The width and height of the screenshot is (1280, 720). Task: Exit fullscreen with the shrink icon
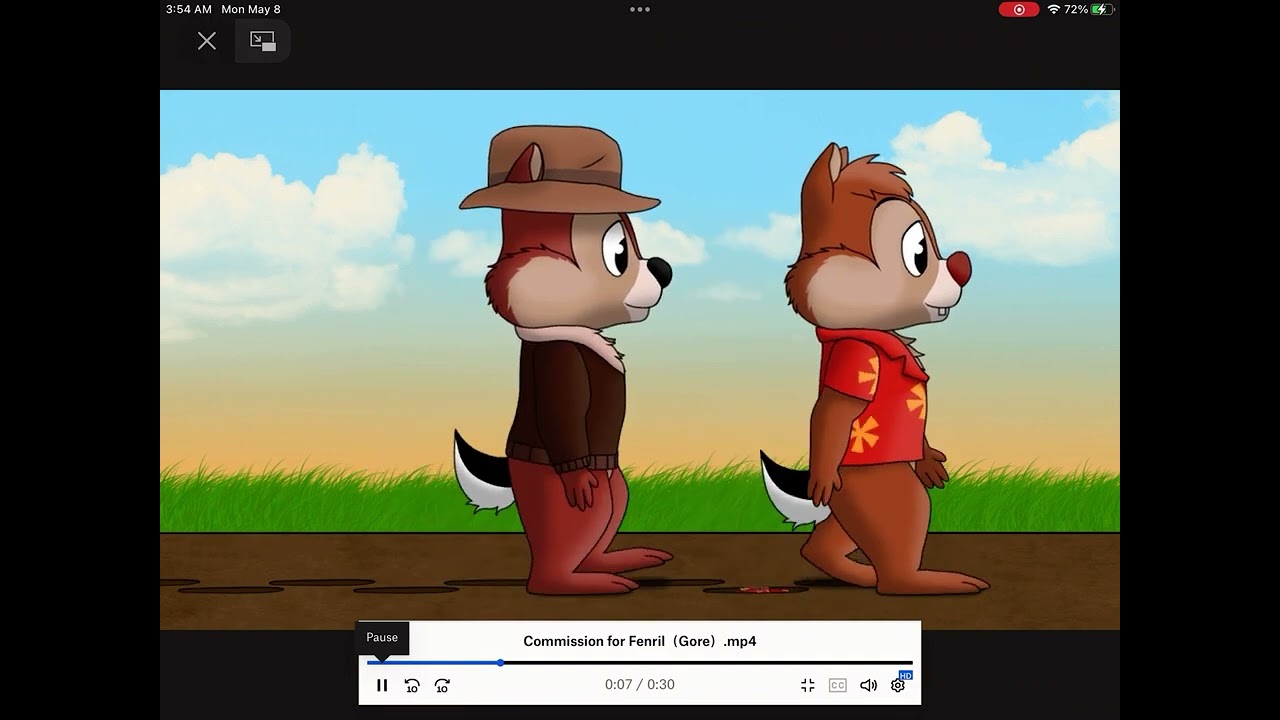coord(808,685)
